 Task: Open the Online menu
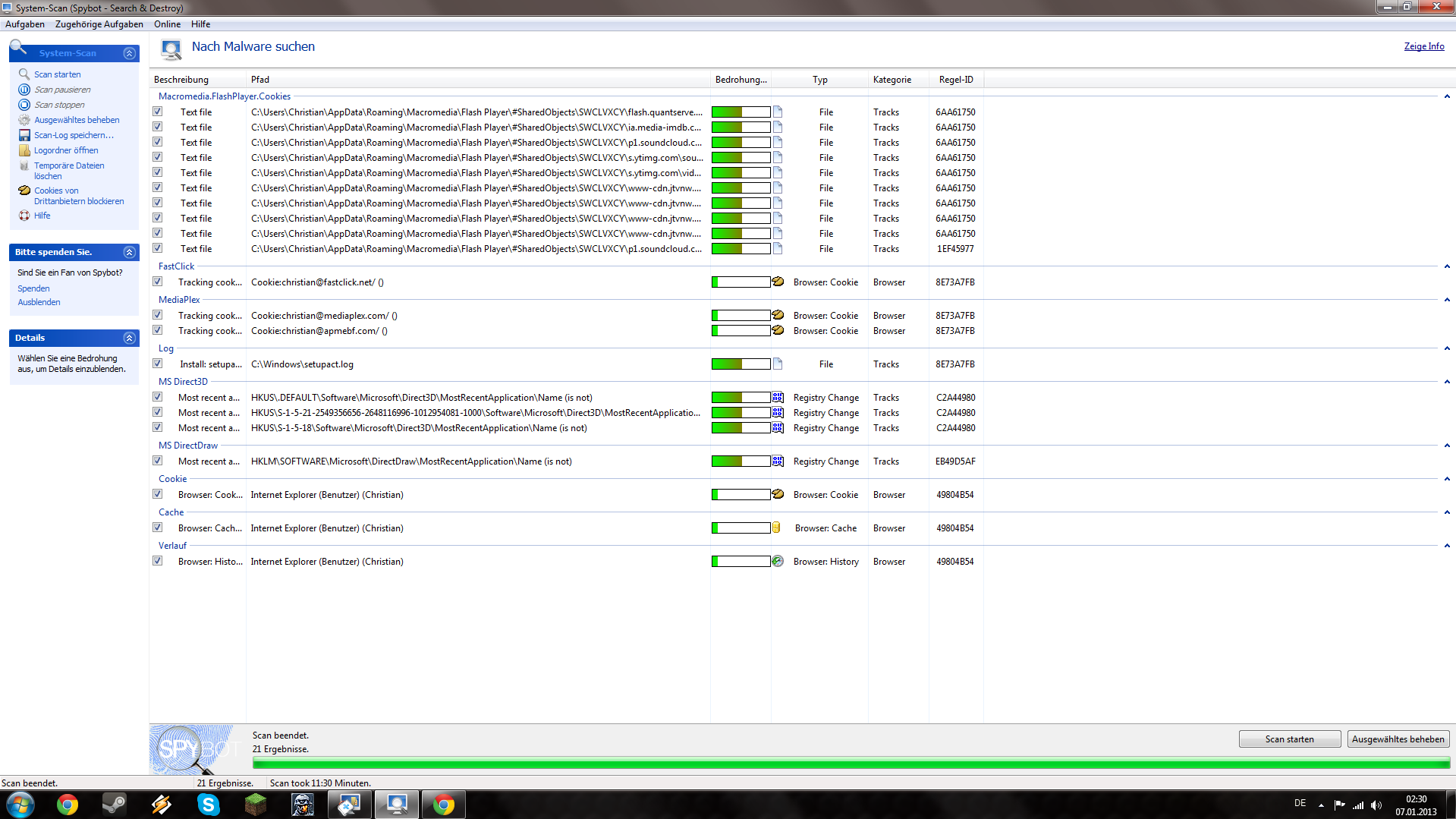168,24
